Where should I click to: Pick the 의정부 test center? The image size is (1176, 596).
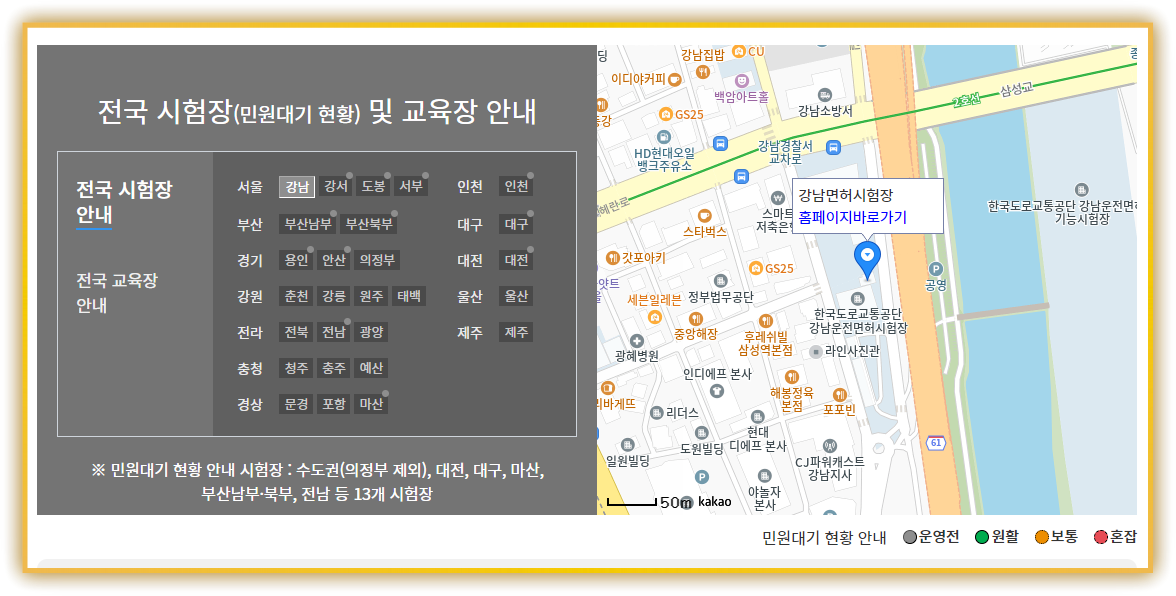click(x=377, y=260)
